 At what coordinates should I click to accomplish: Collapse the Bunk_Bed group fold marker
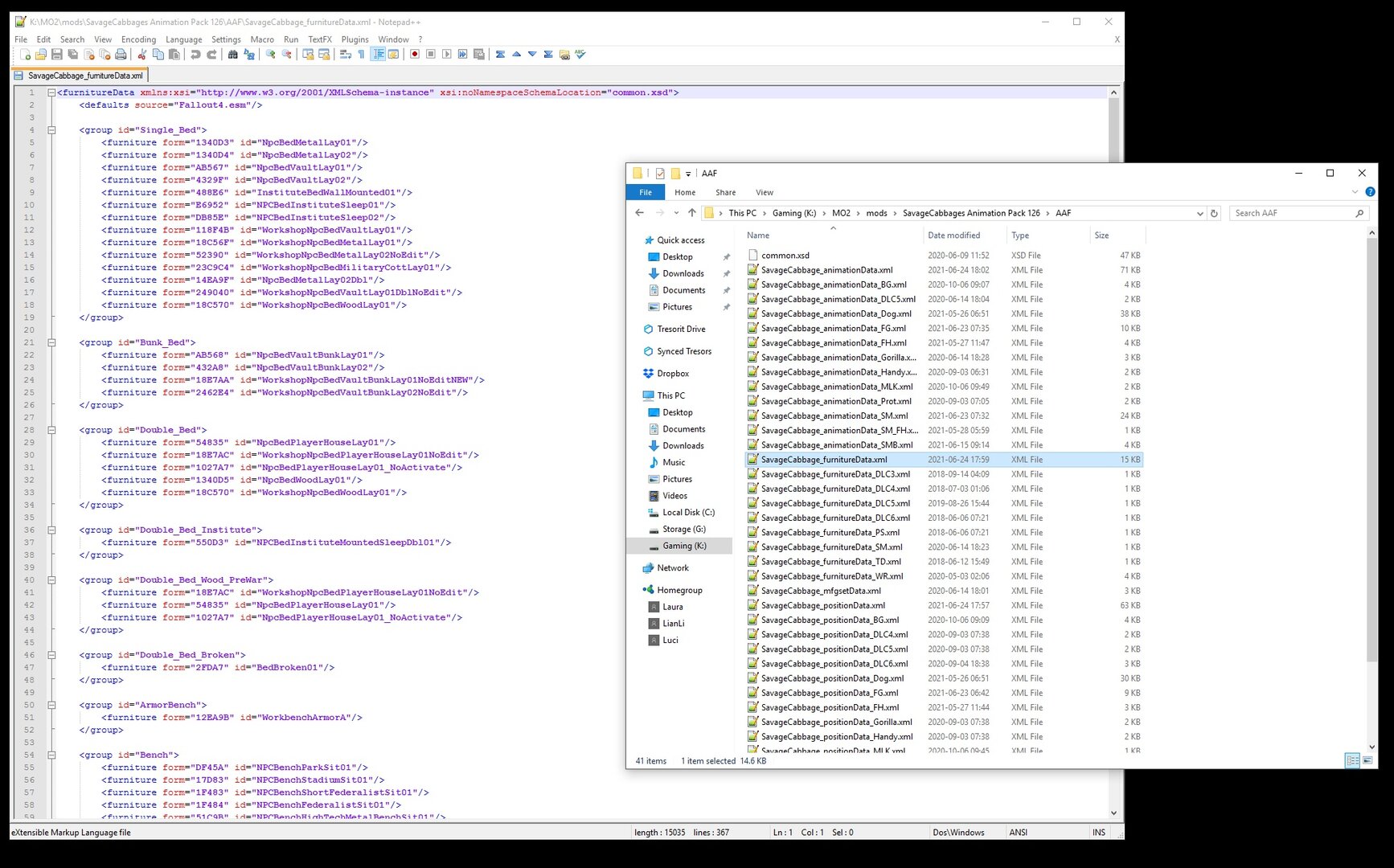(51, 342)
